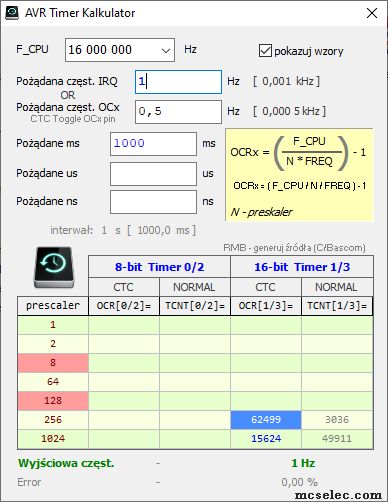This screenshot has height=502, width=388.
Task: Toggle the pokazuj wzory checkbox
Action: [x=265, y=51]
